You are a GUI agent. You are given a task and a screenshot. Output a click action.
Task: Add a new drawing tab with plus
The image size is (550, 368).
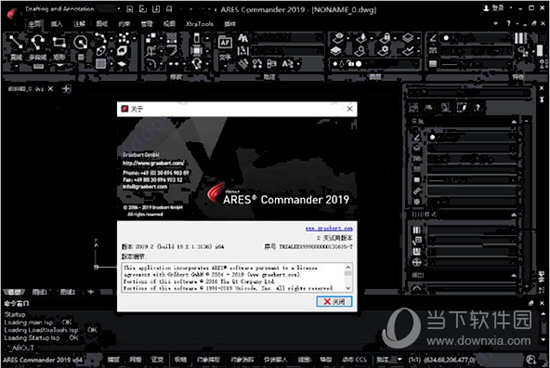pyautogui.click(x=66, y=89)
